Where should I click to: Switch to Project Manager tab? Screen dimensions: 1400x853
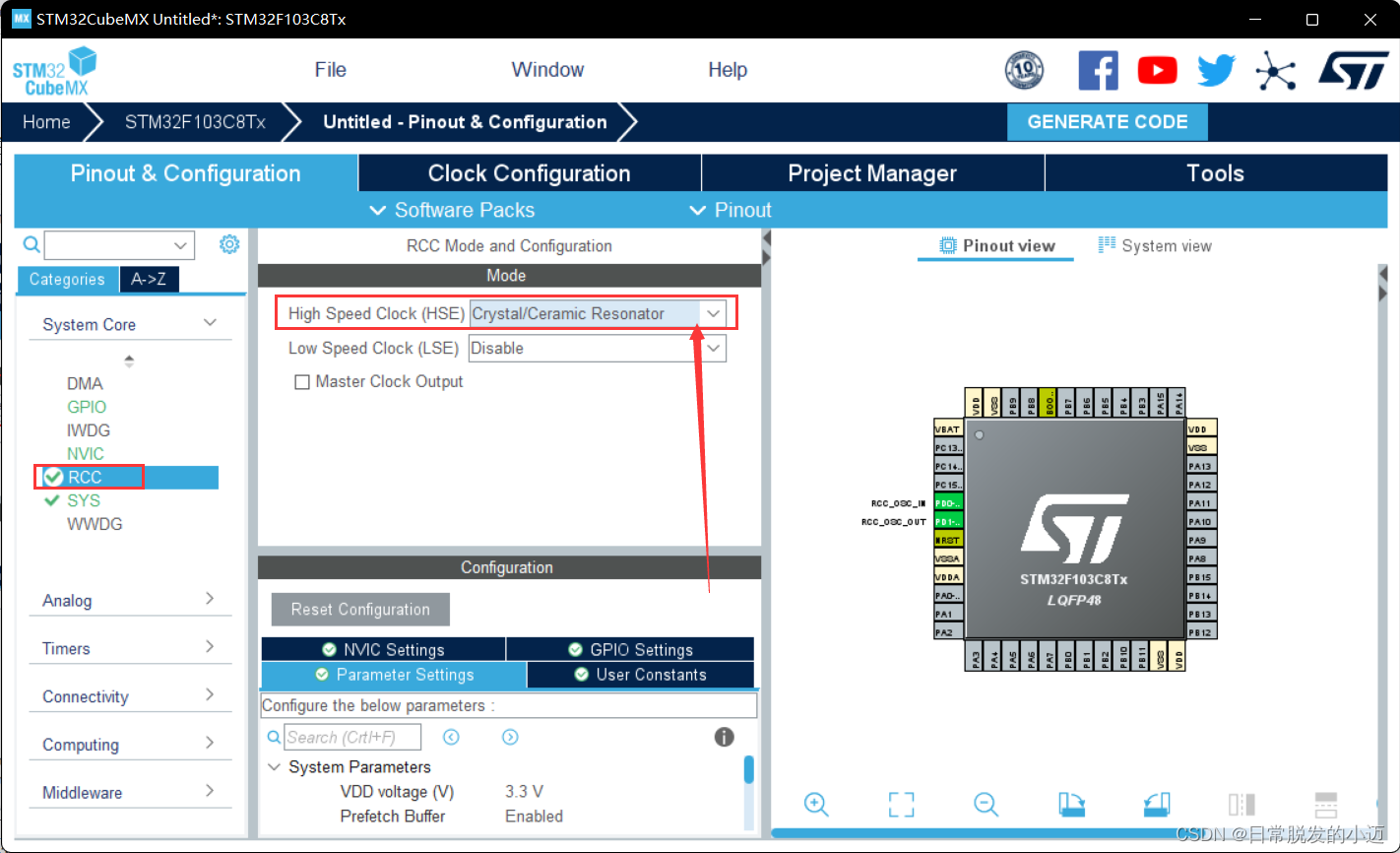tap(872, 173)
